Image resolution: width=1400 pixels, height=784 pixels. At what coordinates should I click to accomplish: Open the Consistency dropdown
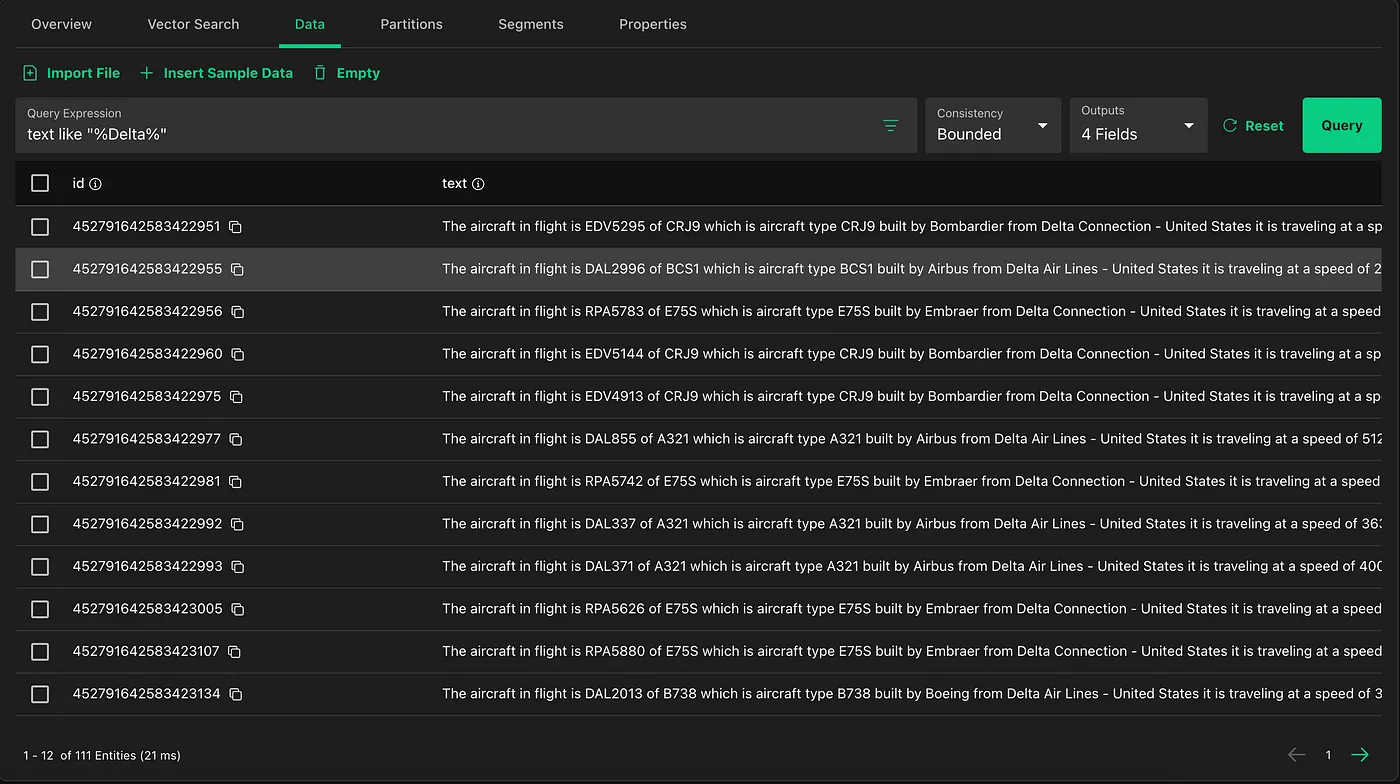pyautogui.click(x=992, y=125)
